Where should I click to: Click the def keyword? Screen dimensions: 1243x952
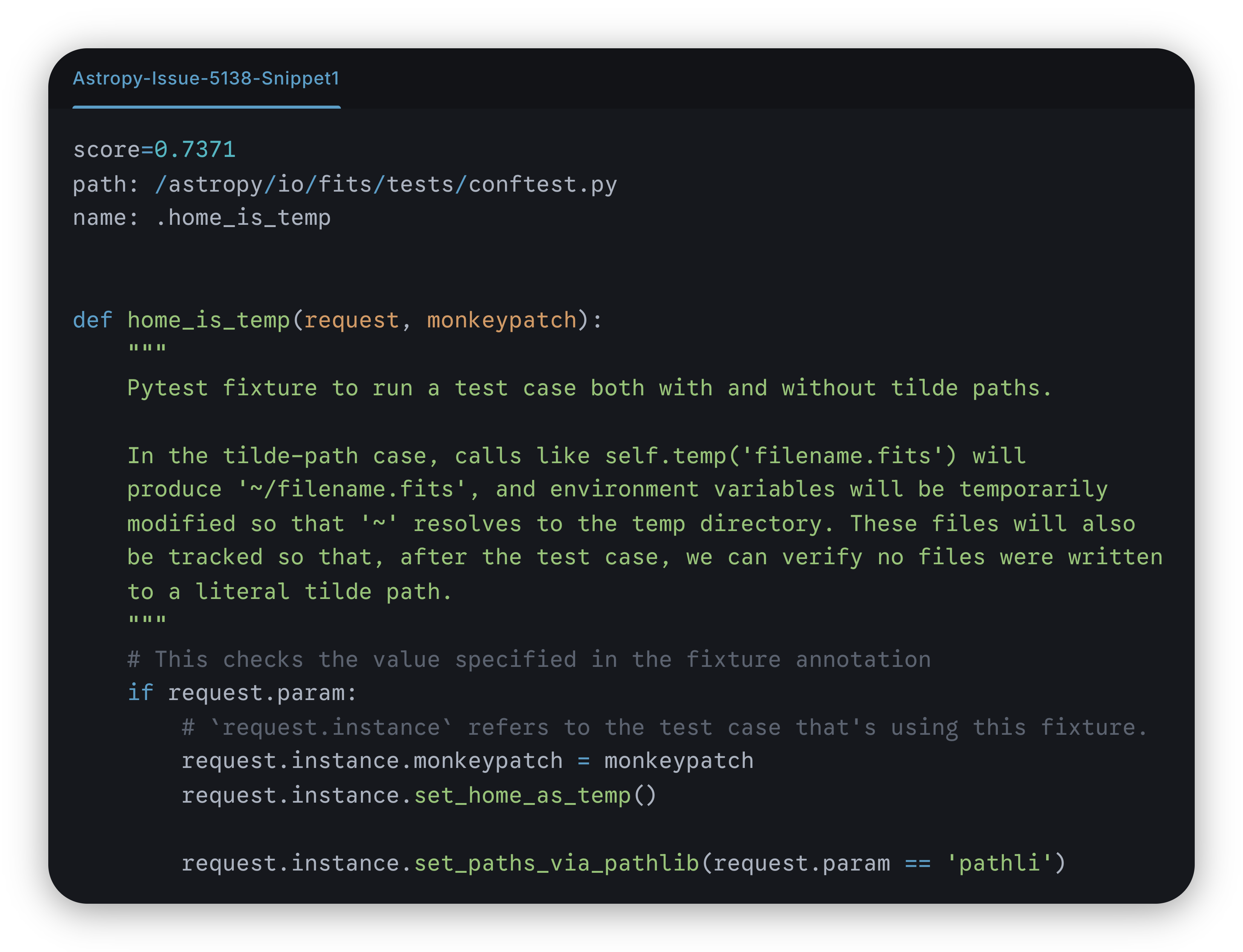coord(92,320)
